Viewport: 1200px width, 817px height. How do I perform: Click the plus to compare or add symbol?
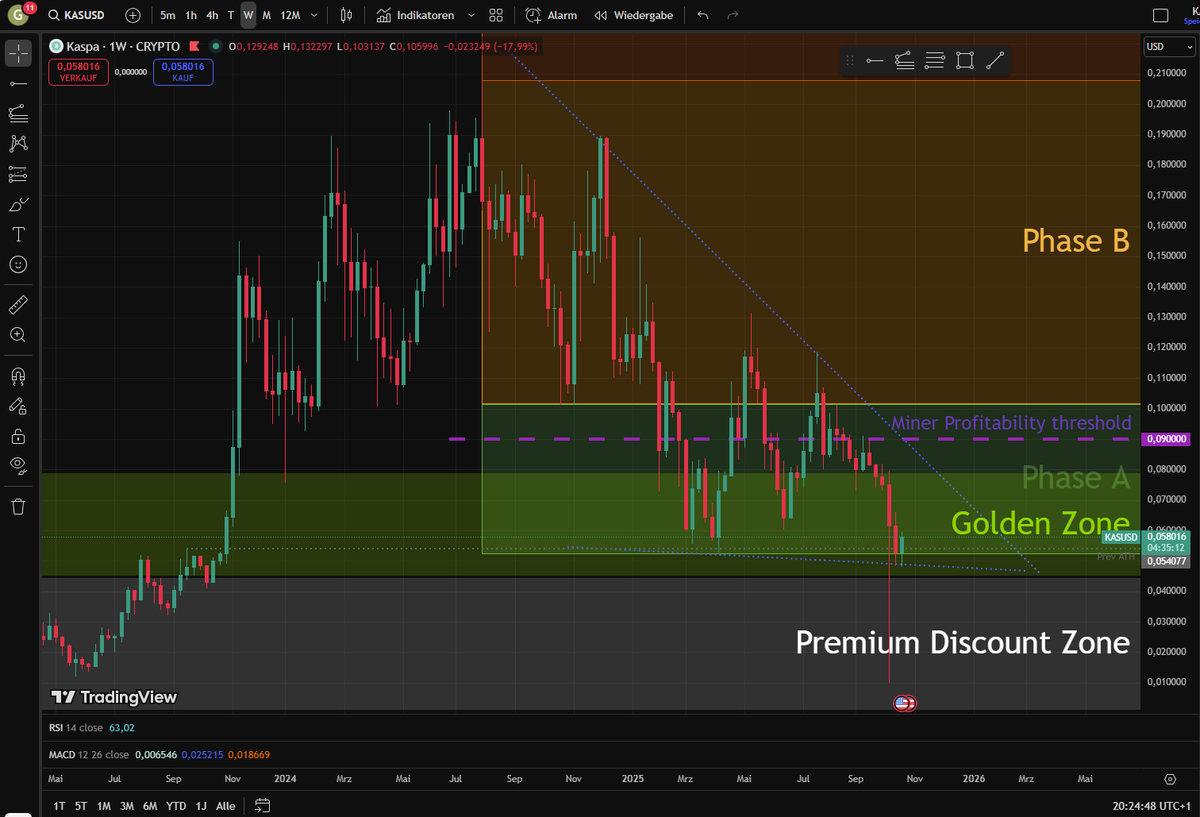point(133,15)
